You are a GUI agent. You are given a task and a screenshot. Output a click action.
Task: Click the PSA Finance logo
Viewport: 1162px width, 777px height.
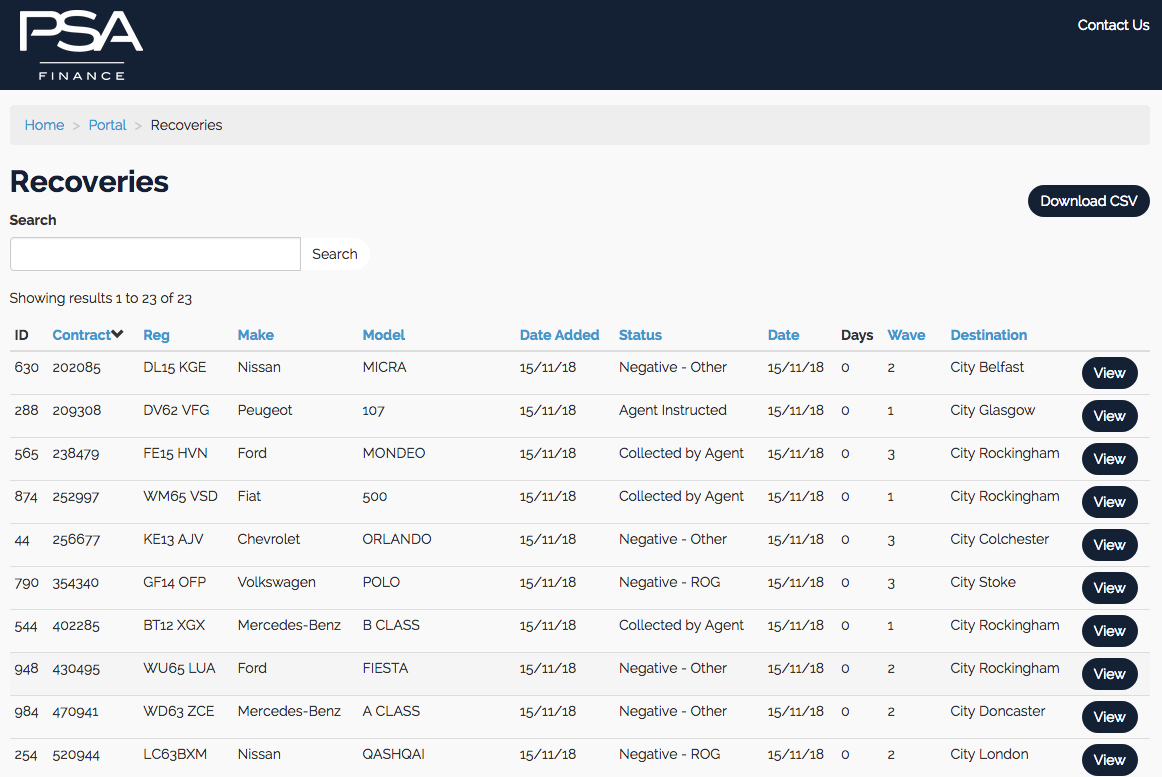(81, 44)
